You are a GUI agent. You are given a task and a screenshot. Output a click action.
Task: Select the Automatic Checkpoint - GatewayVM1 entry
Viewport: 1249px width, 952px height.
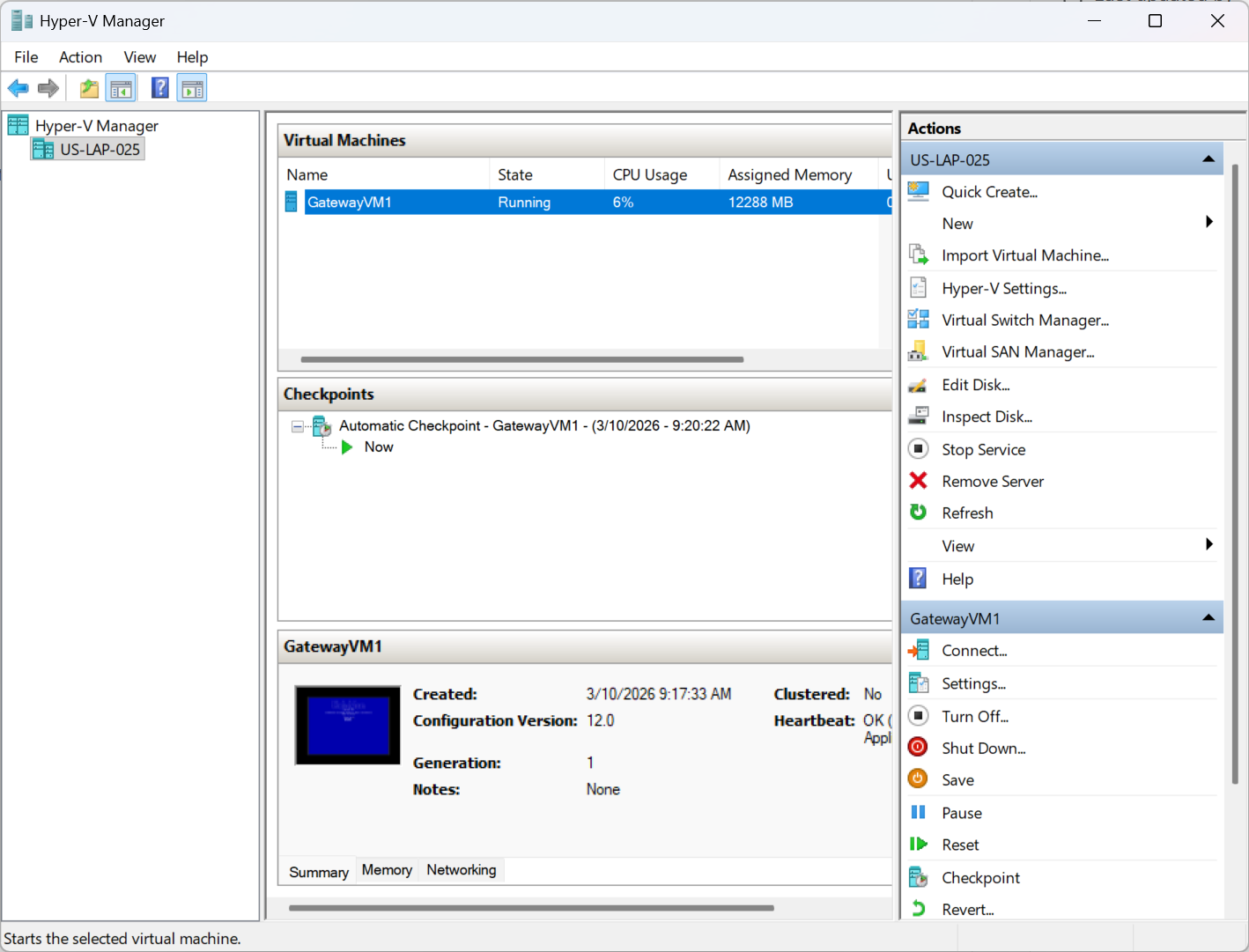click(544, 426)
